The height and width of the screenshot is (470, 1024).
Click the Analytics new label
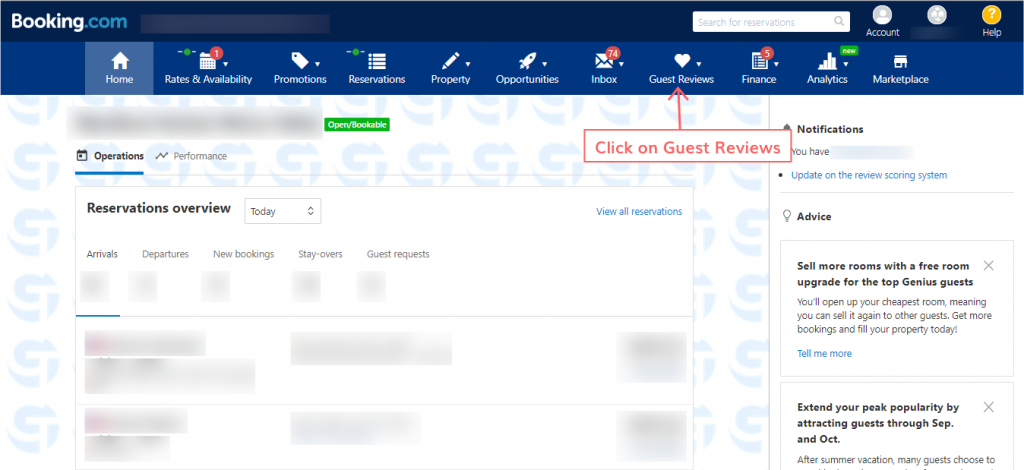pos(849,50)
